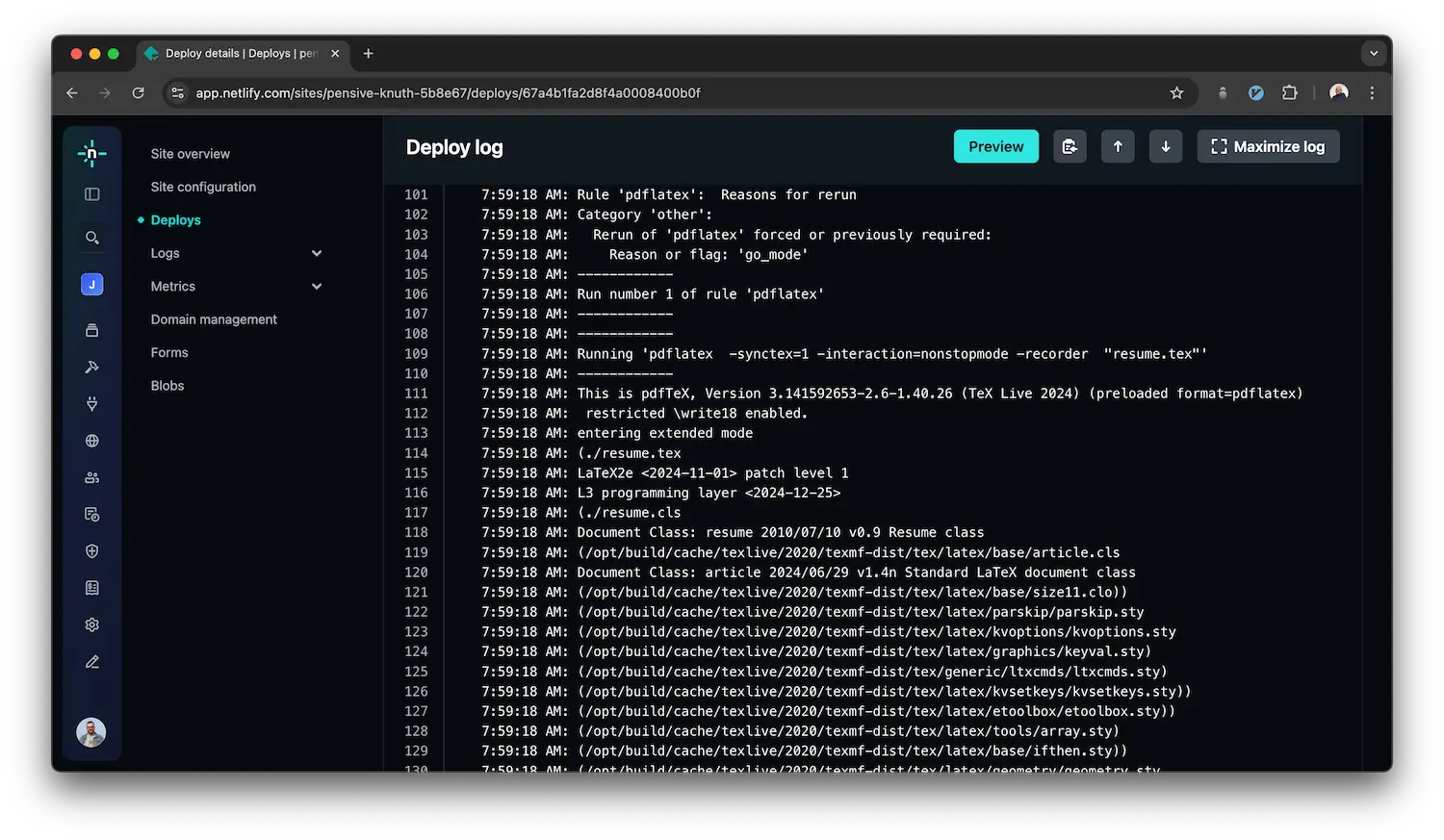Viewport: 1444px width, 840px height.
Task: Click the address bar URL
Action: (448, 93)
